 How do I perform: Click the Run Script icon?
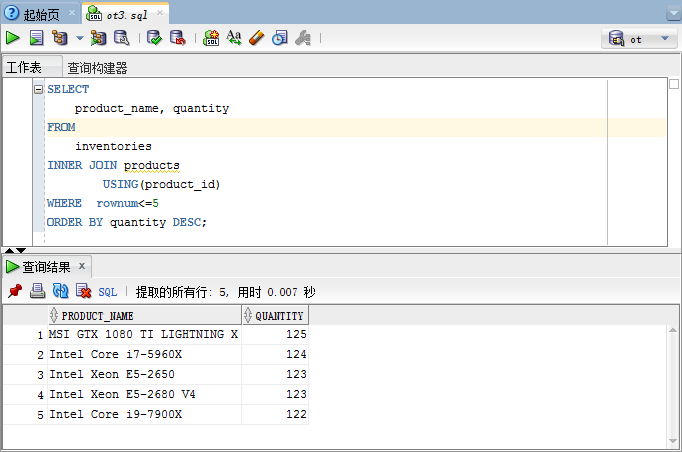pos(37,38)
